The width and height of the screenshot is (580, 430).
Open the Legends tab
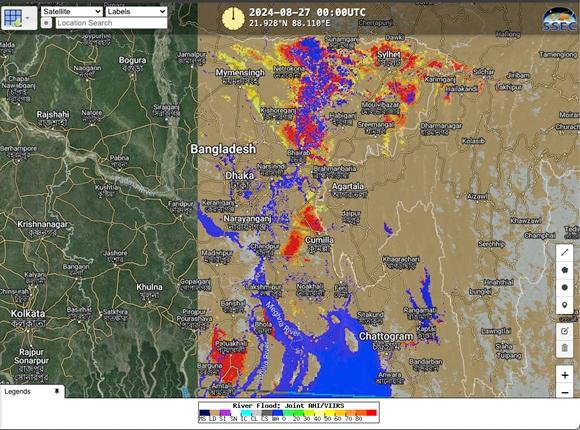tap(17, 391)
